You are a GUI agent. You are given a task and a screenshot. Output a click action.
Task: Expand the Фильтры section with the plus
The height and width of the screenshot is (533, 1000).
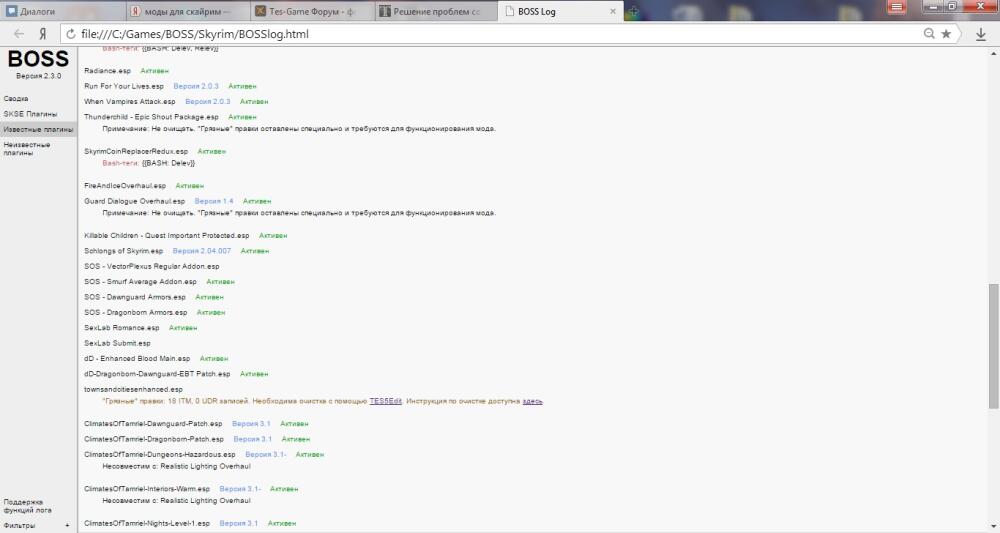pyautogui.click(x=67, y=526)
